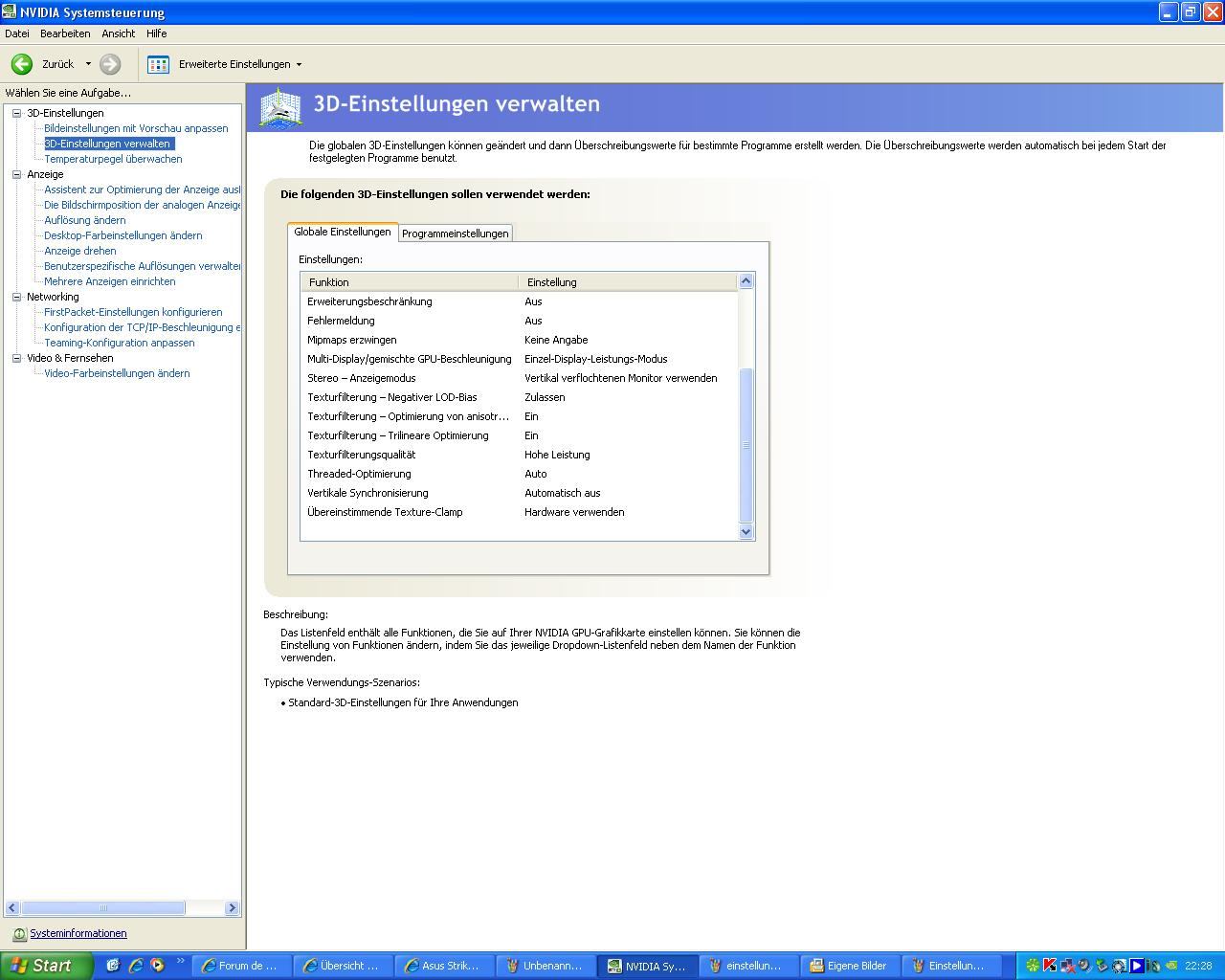Click the Systeminformationen icon
Viewport: 1225px width, 980px height.
click(19, 934)
